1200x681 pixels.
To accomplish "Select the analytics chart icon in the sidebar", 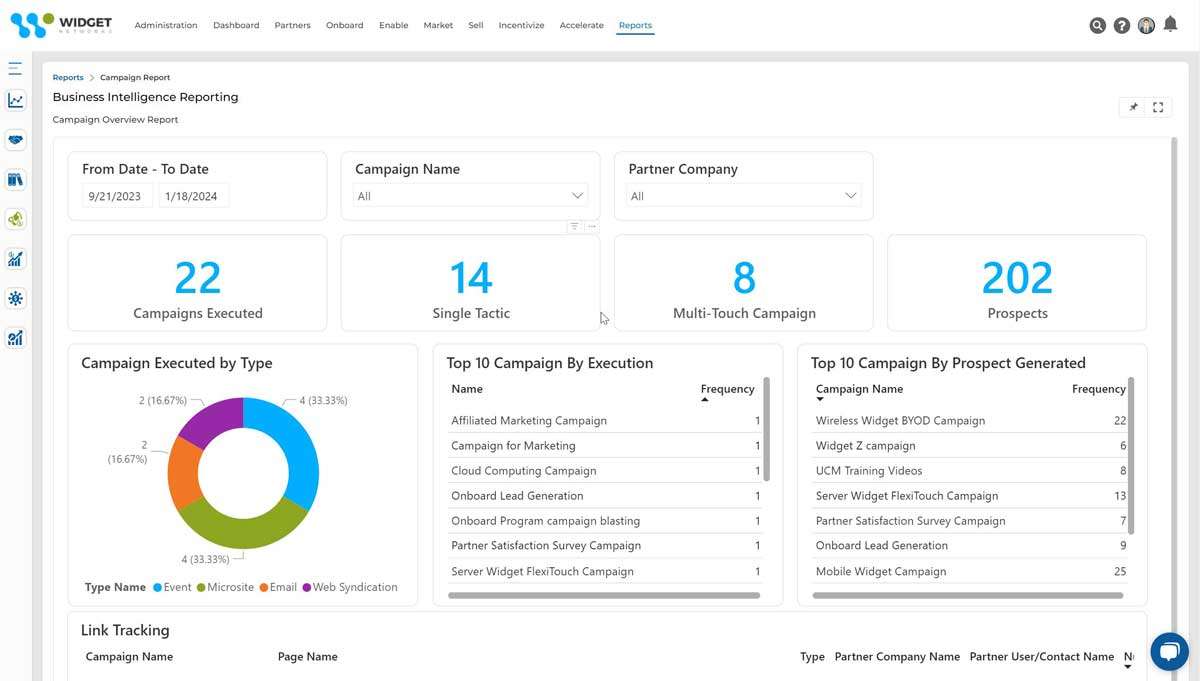I will [x=14, y=100].
